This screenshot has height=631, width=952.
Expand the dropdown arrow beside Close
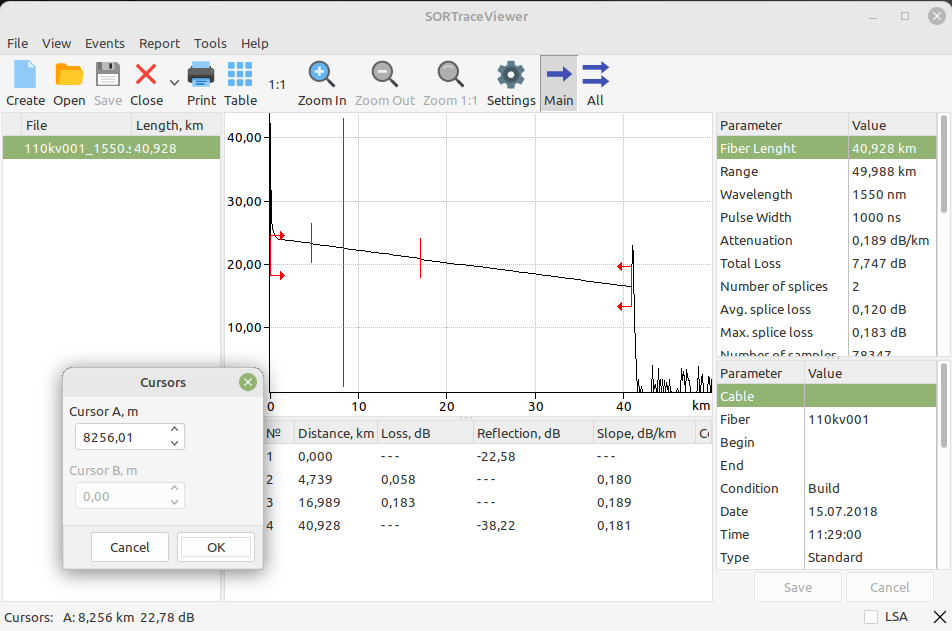point(174,83)
